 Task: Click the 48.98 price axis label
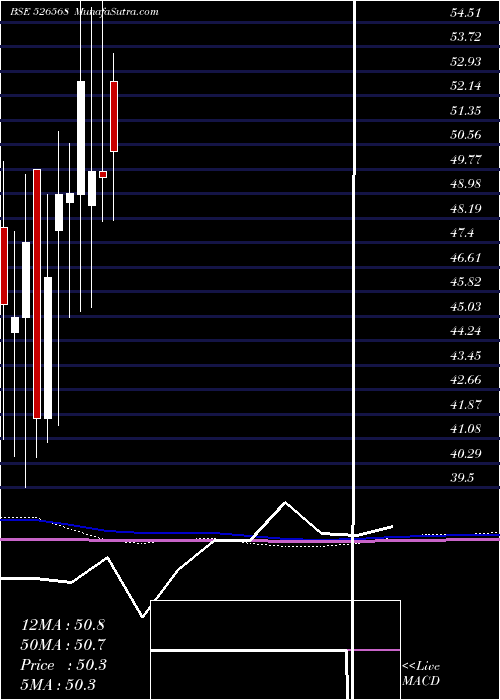pyautogui.click(x=466, y=184)
